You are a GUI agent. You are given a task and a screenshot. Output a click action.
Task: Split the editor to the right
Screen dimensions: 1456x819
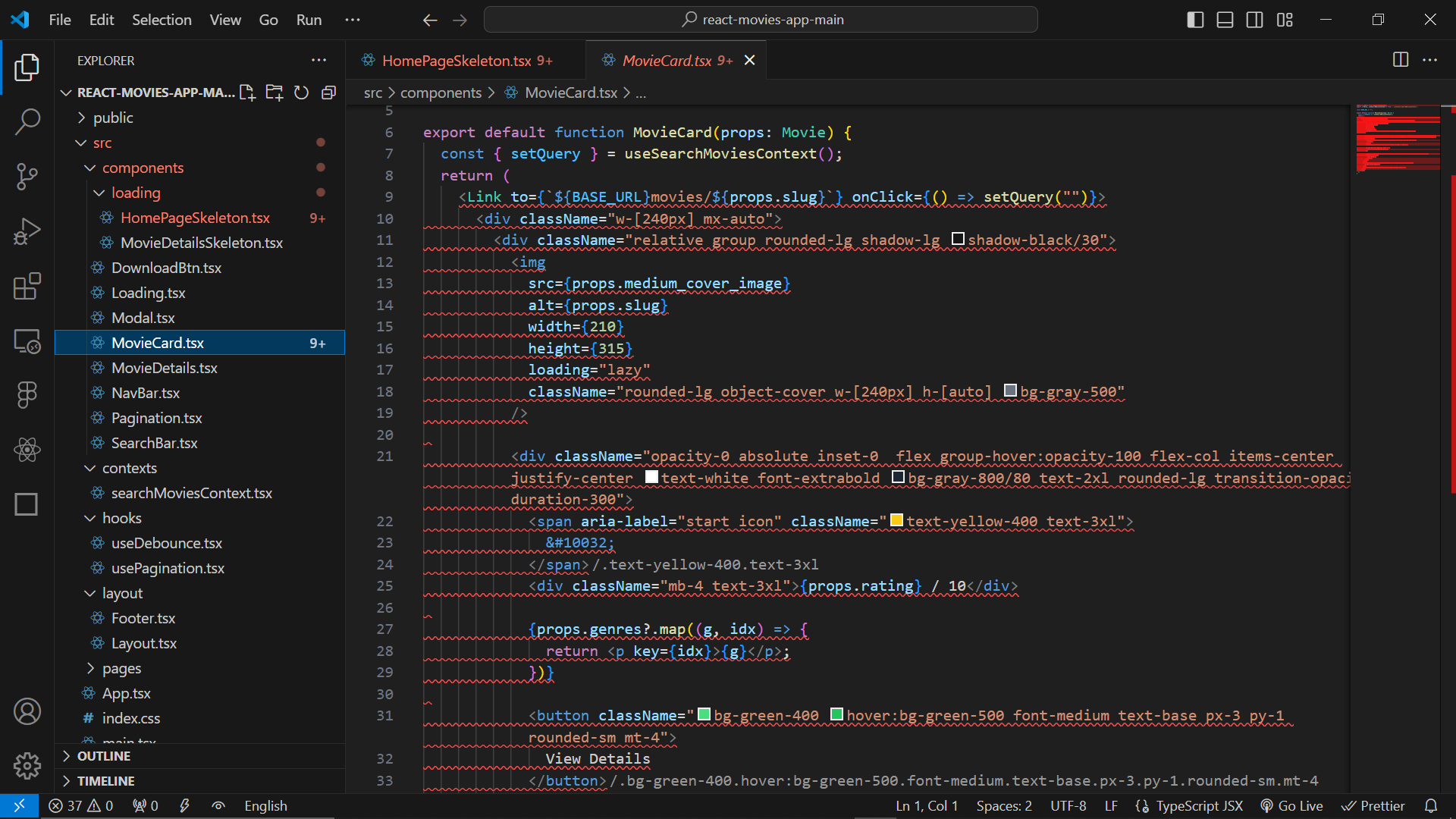point(1401,60)
